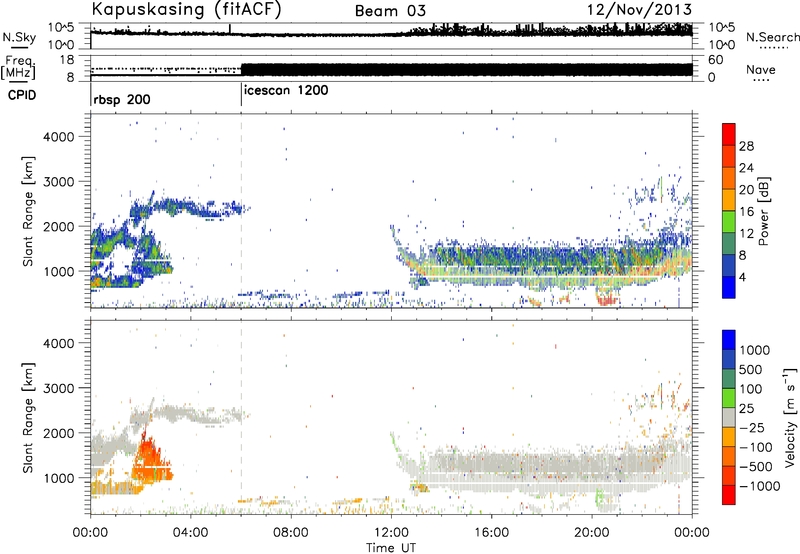Click the 1000 value atop Velocity color bar
The image size is (800, 554).
point(755,350)
